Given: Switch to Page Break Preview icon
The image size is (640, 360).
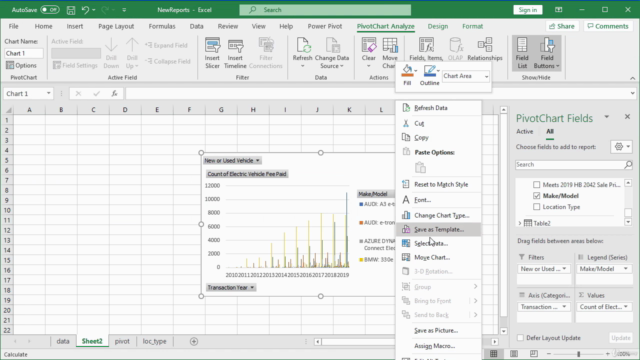Looking at the screenshot, I should tap(533, 353).
